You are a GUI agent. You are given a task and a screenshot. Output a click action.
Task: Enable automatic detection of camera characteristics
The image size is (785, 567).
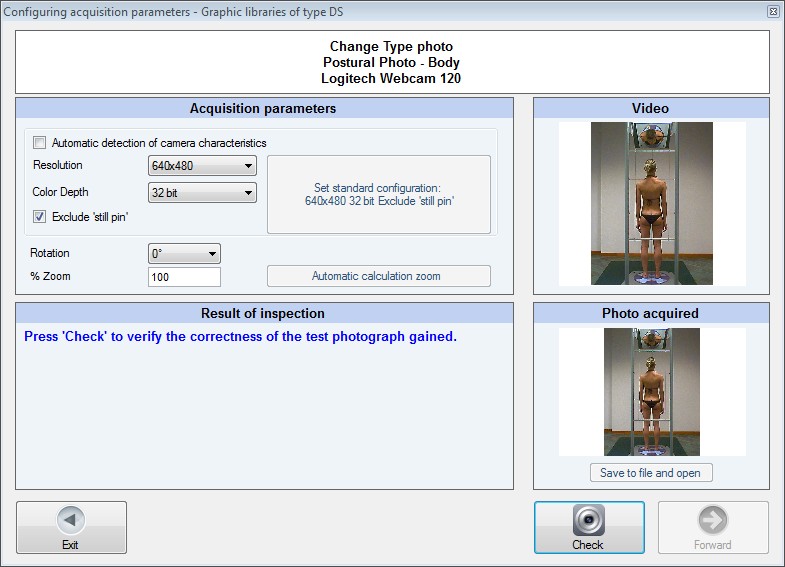click(40, 143)
